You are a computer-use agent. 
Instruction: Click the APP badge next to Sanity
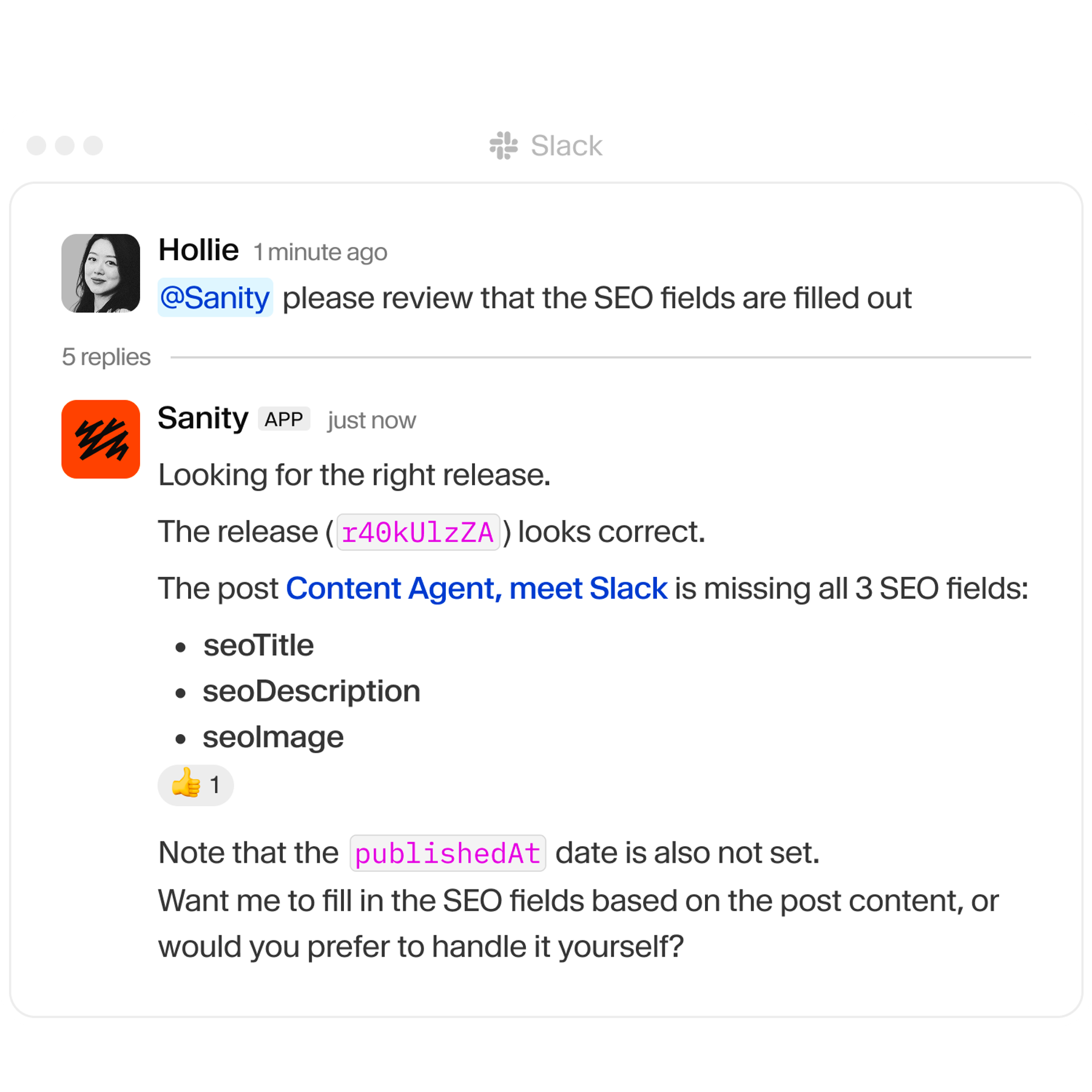coord(285,419)
